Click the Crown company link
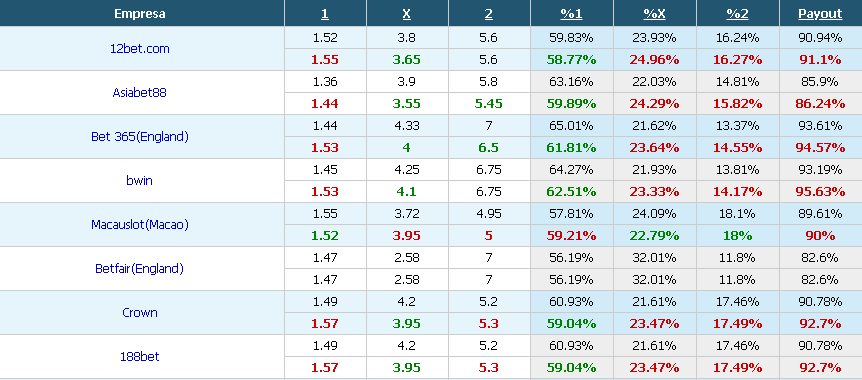862x380 pixels. point(140,312)
